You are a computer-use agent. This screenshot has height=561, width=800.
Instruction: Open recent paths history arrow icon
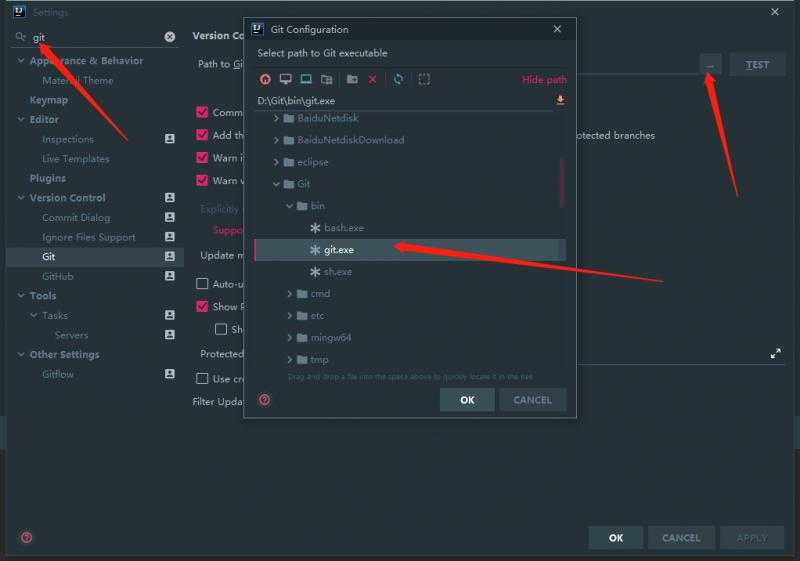(560, 100)
